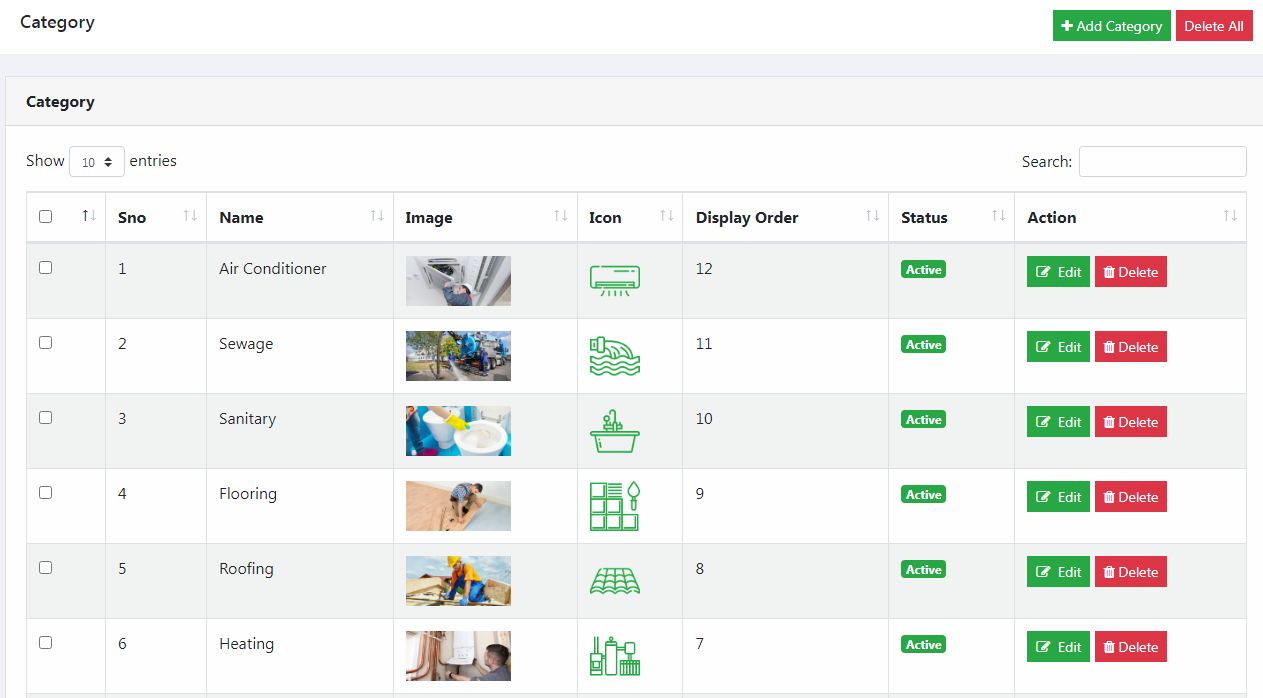The image size is (1263, 698).
Task: Open the Sanitary category image thumbnail
Action: pos(458,431)
